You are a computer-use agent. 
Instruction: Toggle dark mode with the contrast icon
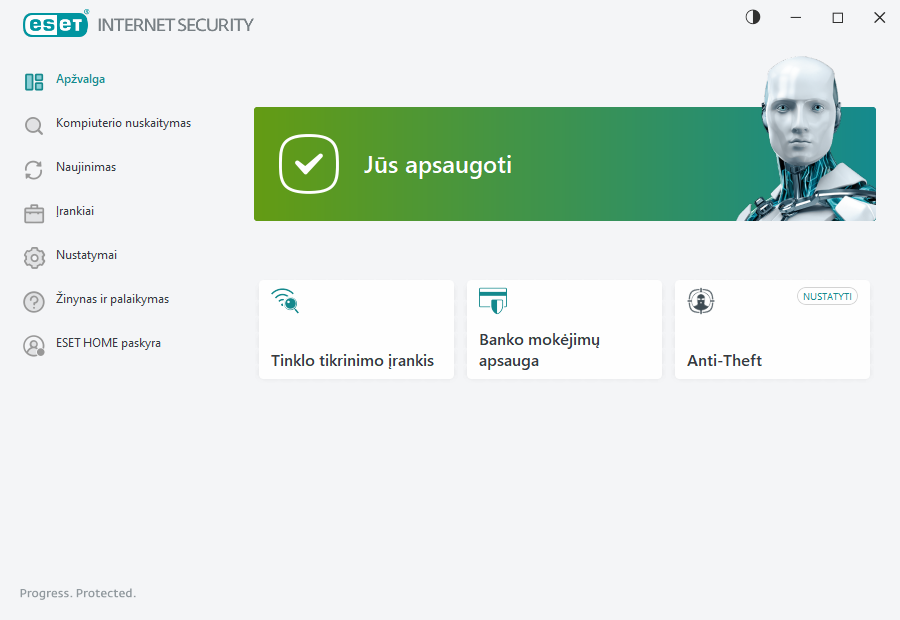(x=752, y=17)
